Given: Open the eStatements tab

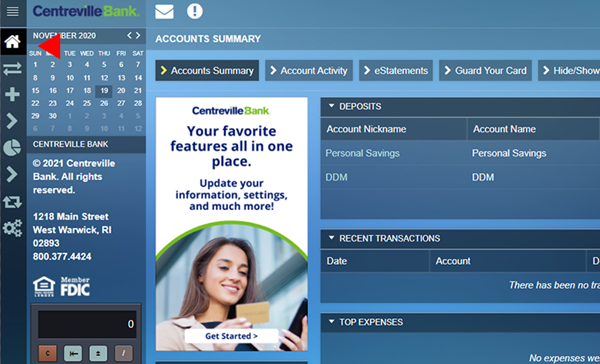Looking at the screenshot, I should tap(396, 70).
